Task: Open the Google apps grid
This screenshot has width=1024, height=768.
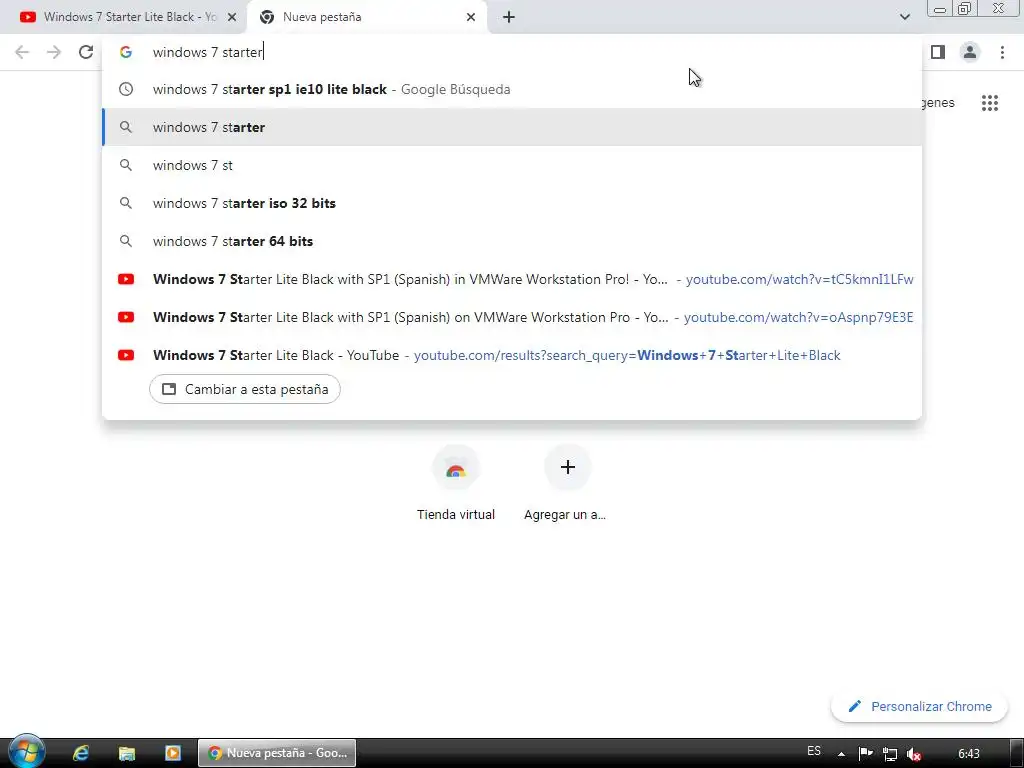Action: (989, 103)
